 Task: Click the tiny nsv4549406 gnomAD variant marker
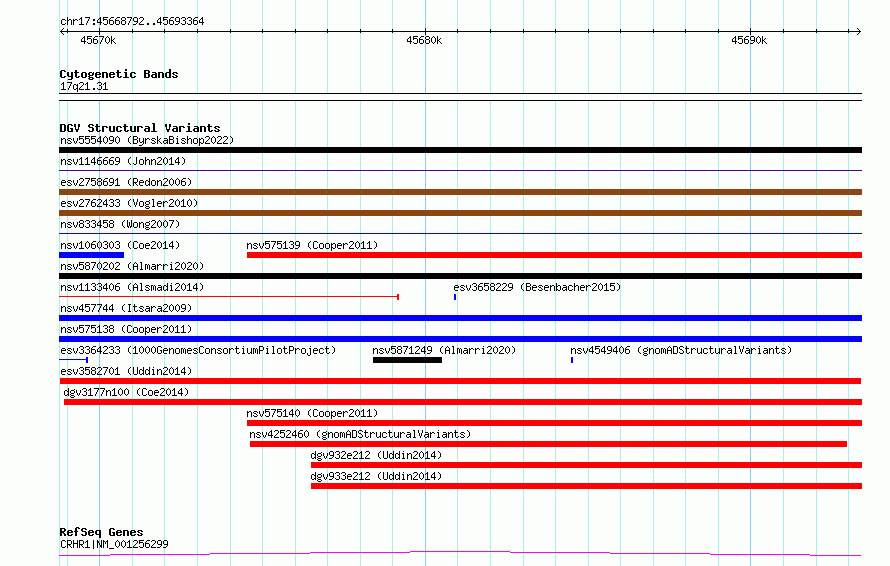[572, 360]
